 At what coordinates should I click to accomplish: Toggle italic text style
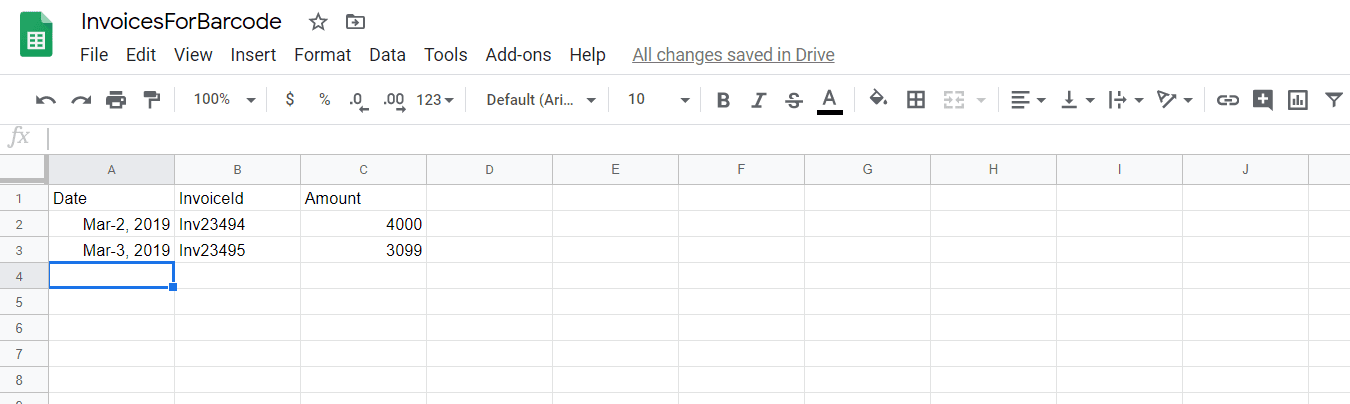pos(758,100)
